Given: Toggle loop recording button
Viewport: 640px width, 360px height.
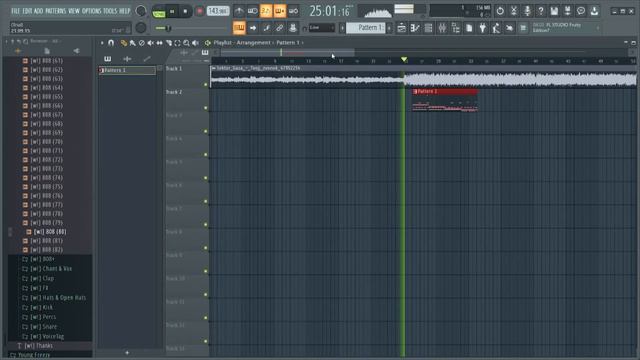Looking at the screenshot, I should point(293,11).
